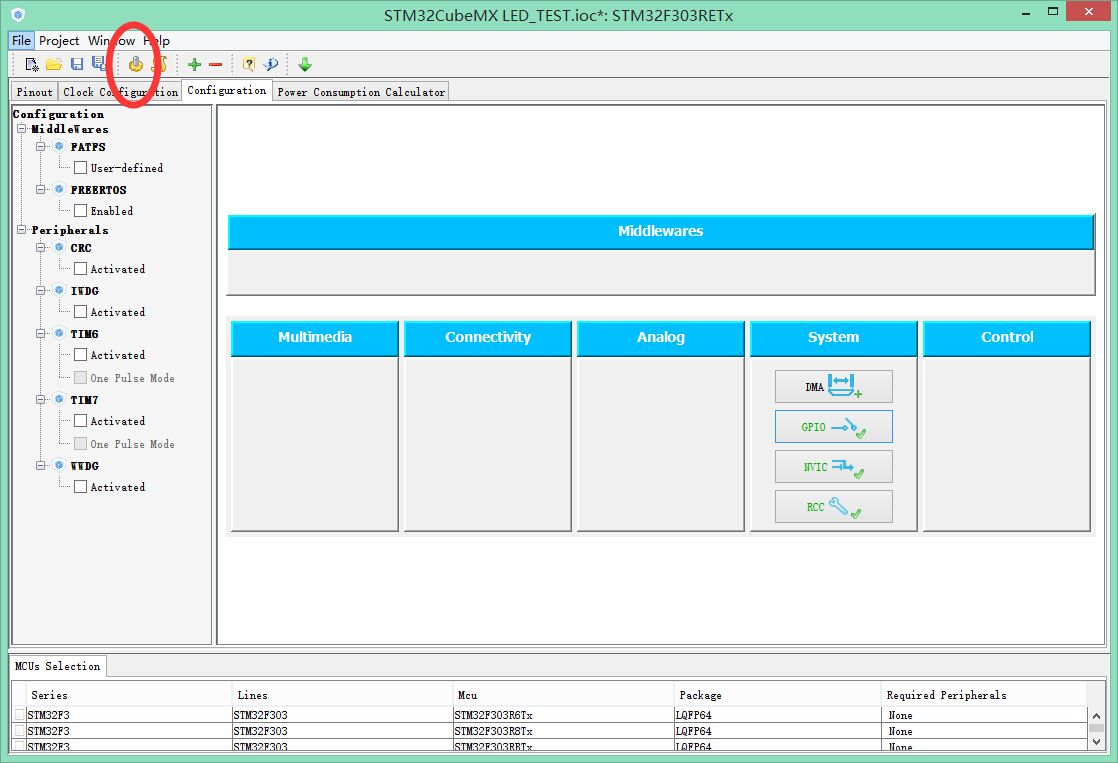Screen dimensions: 1118x763
Task: Click the yellow question mark help icon
Action: click(x=248, y=65)
